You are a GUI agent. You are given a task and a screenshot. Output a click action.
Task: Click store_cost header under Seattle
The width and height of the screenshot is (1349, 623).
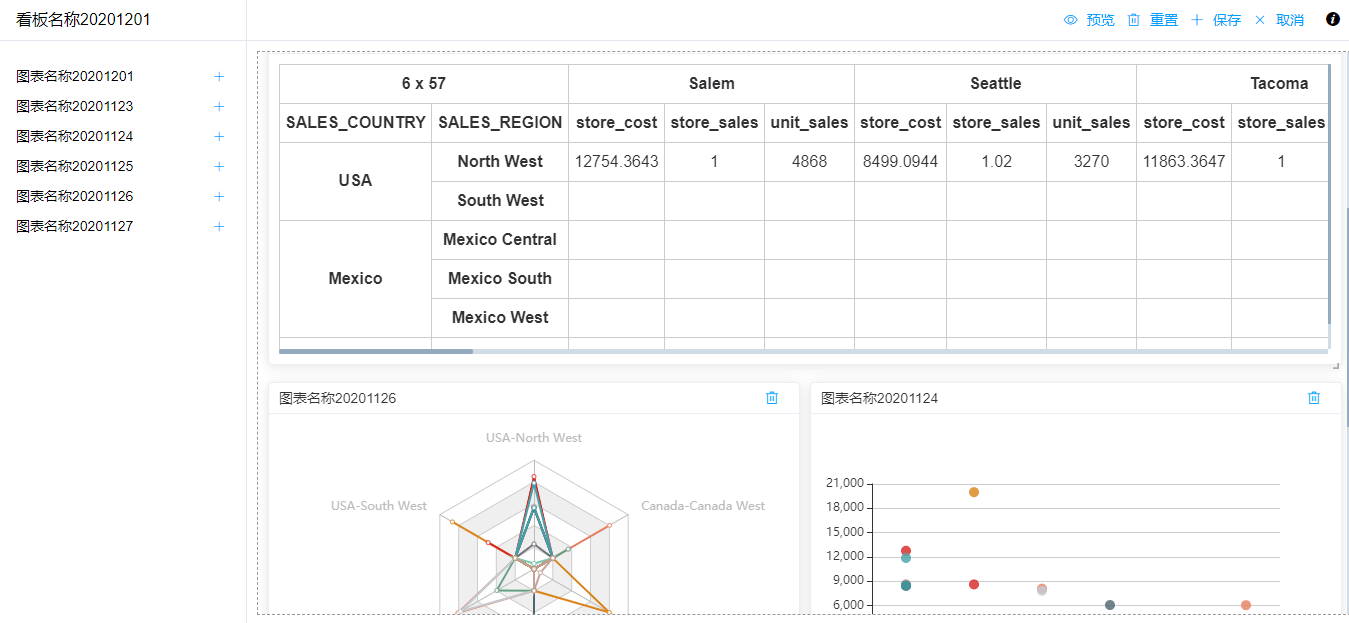pyautogui.click(x=901, y=123)
